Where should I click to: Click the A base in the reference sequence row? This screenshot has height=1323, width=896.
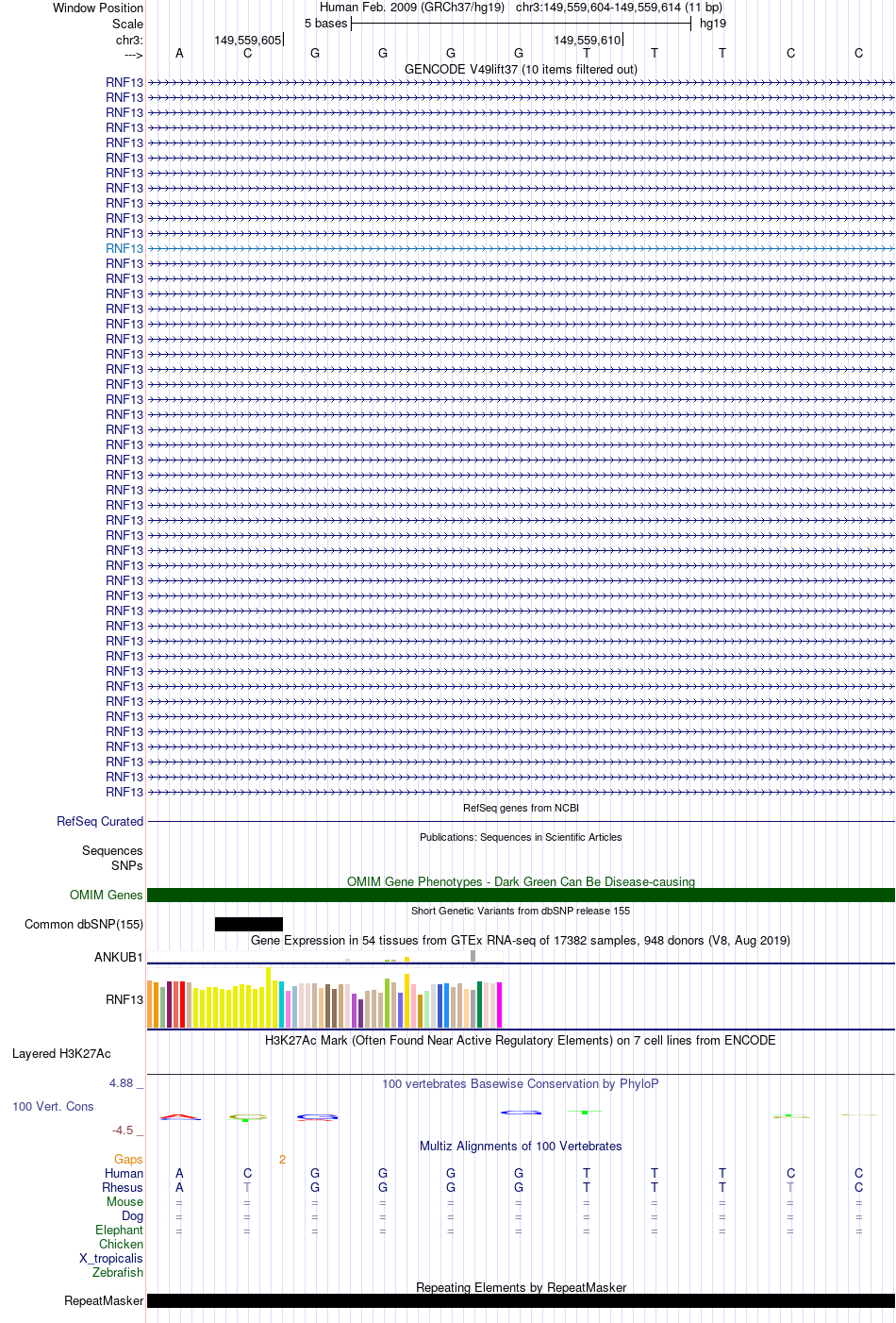click(179, 54)
